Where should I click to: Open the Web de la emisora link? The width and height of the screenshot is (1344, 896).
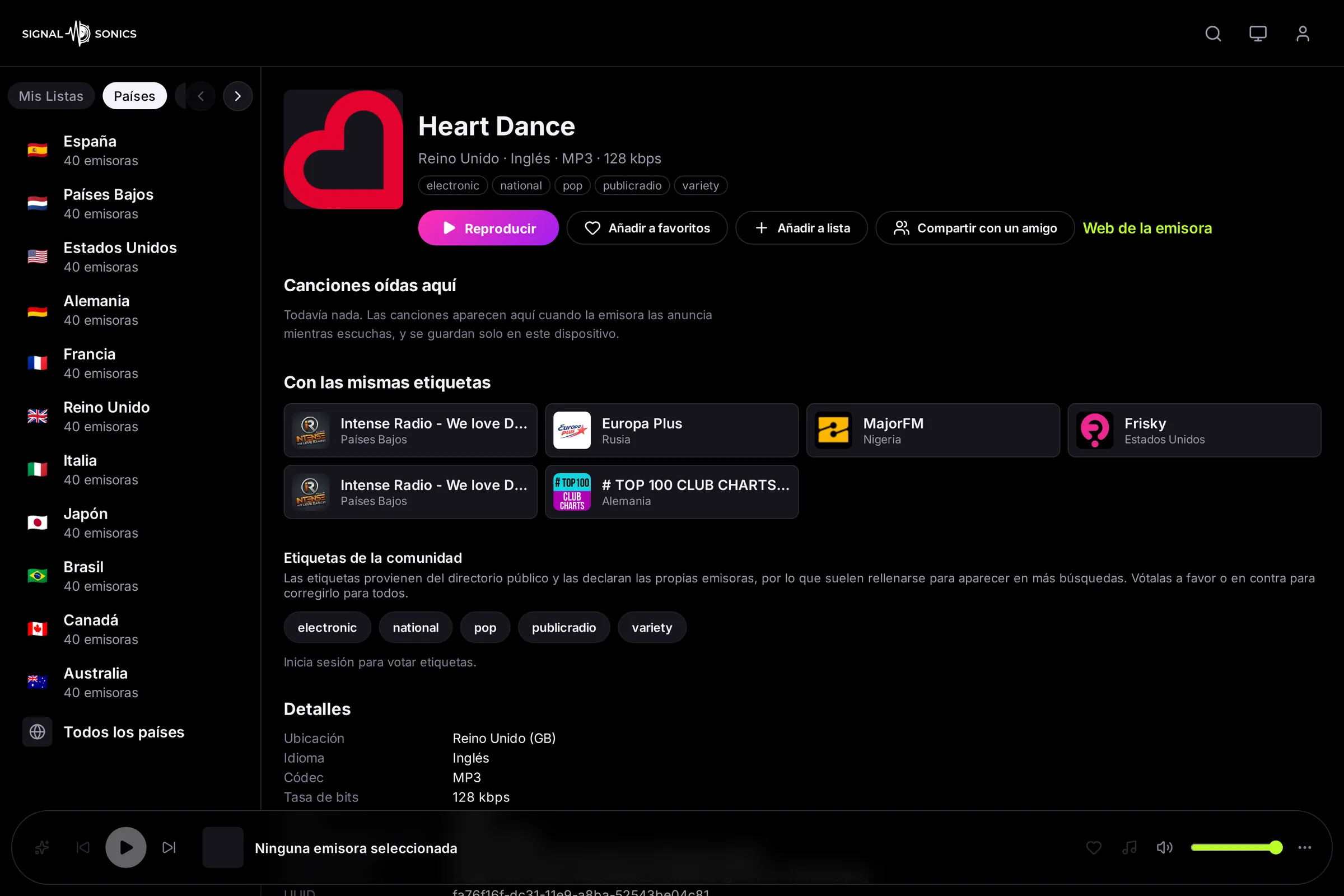point(1147,228)
